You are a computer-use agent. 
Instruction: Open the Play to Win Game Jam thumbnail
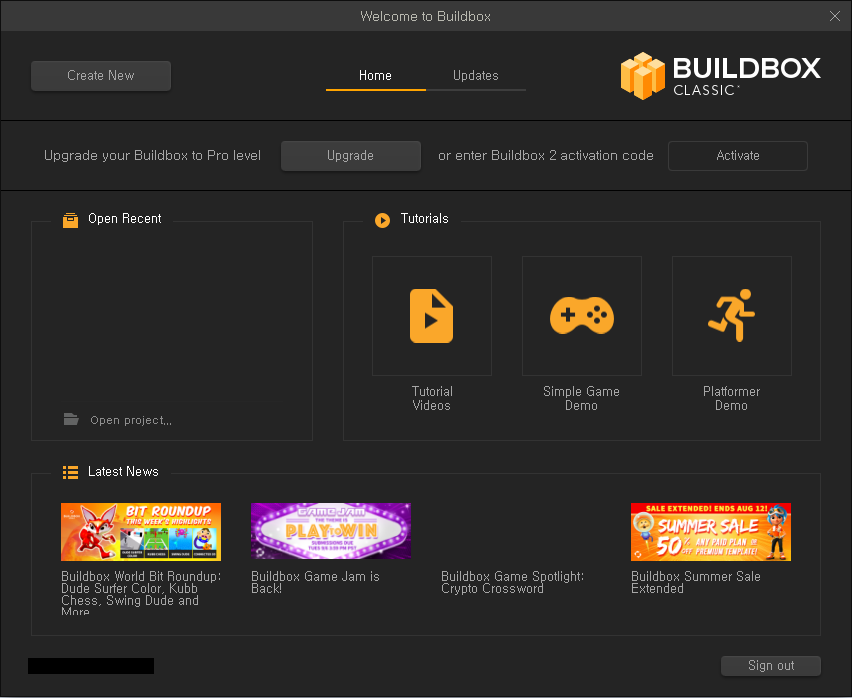[x=331, y=531]
